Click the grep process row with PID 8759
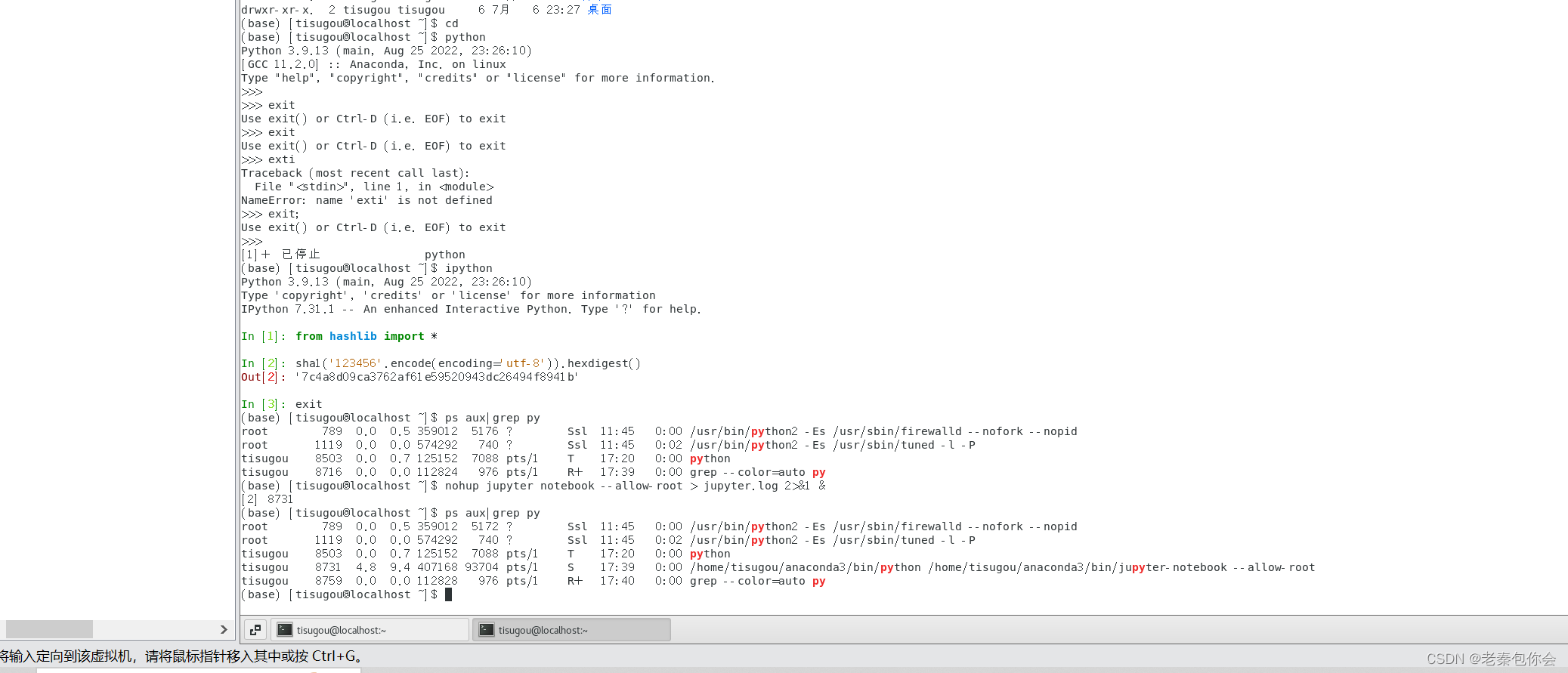This screenshot has height=673, width=1568. (533, 581)
